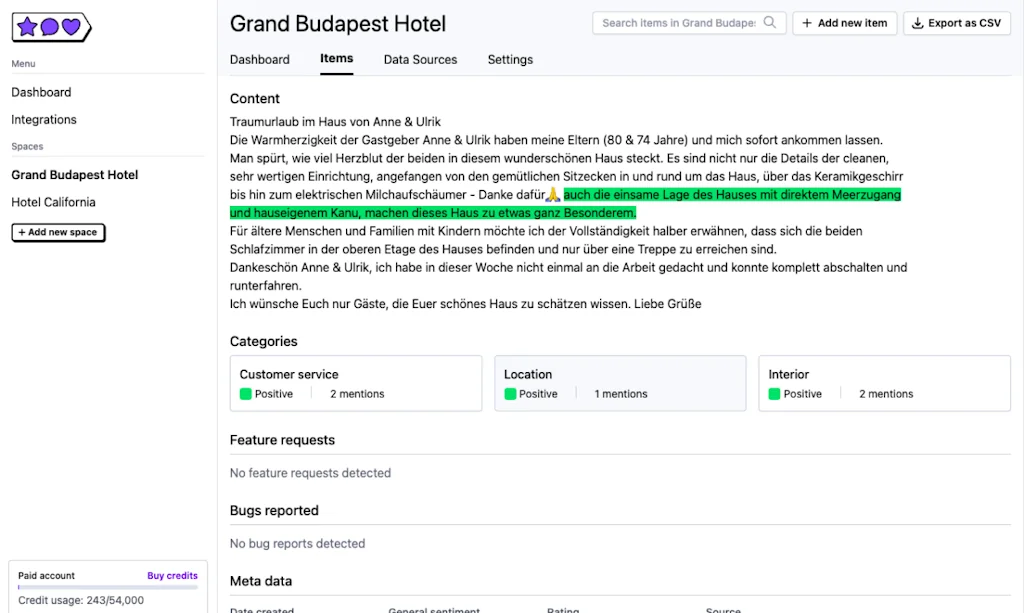Expand mentions on the Interior category card
The width and height of the screenshot is (1024, 613).
[x=885, y=394]
